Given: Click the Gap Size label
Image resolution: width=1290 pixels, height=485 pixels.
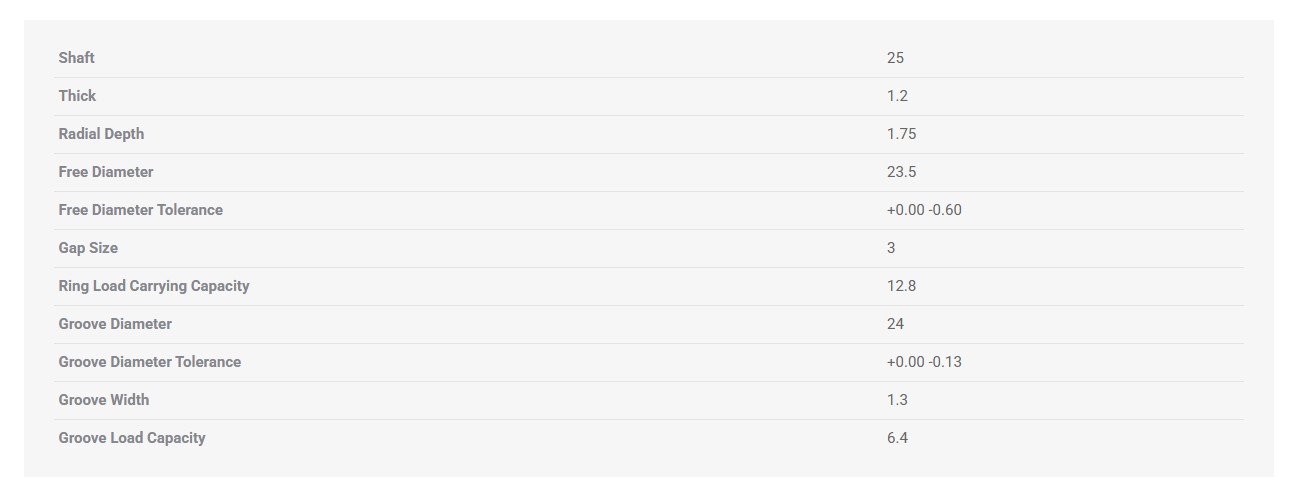Looking at the screenshot, I should [x=88, y=248].
